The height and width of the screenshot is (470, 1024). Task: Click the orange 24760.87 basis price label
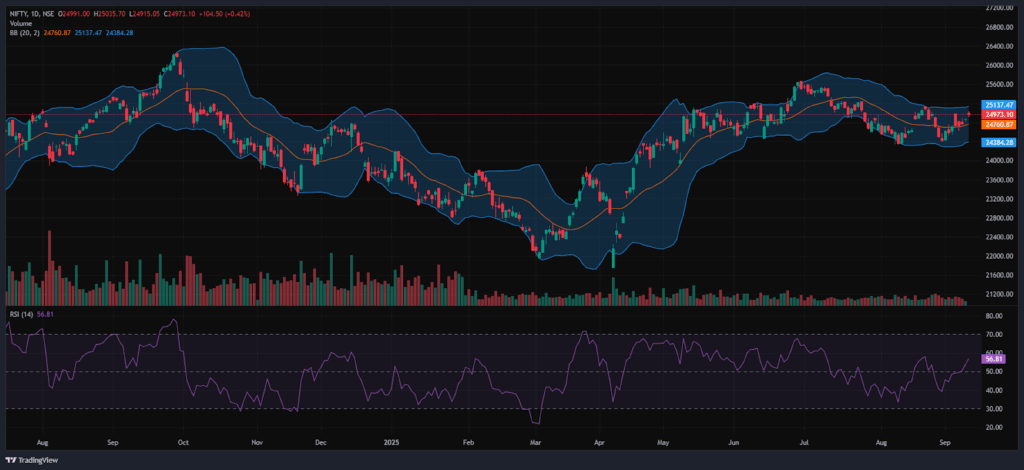(x=1000, y=124)
